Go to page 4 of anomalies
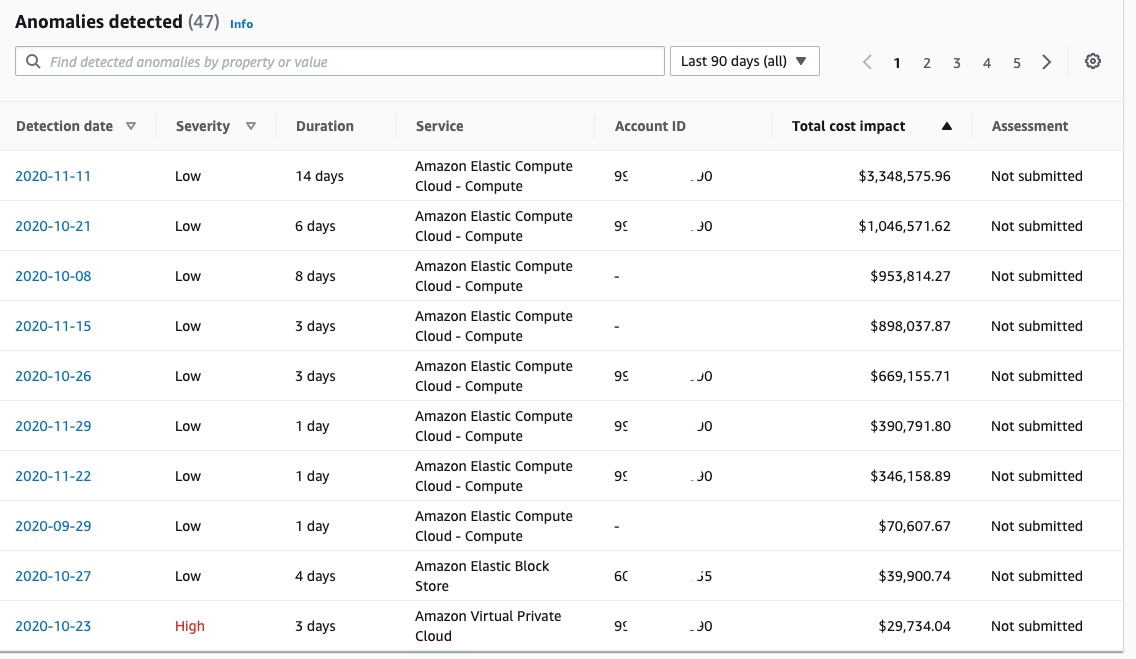1136x659 pixels. (987, 63)
